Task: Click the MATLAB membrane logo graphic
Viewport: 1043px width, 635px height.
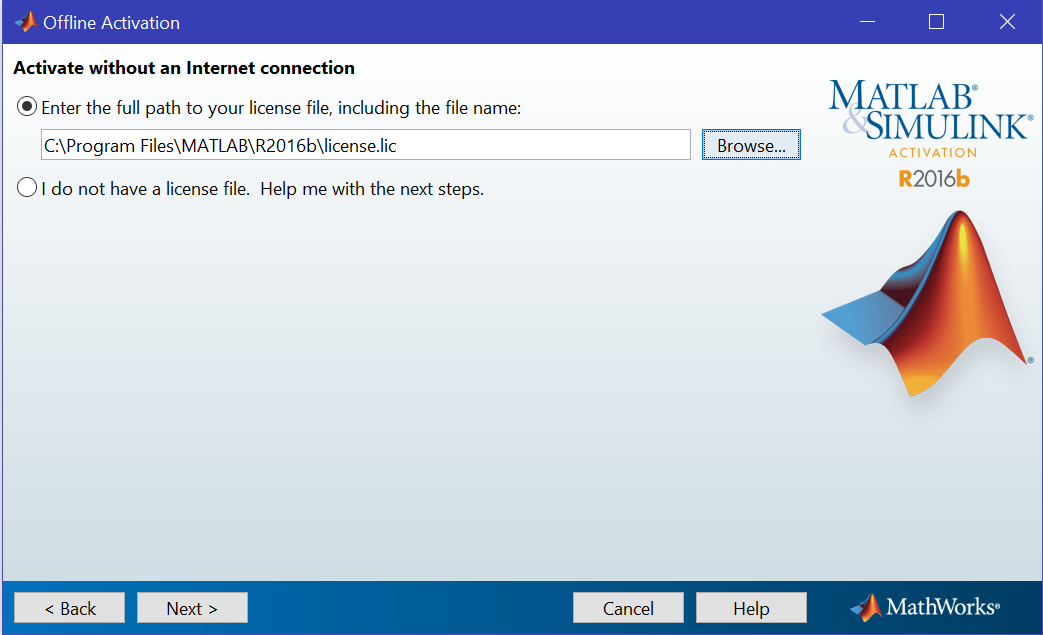Action: (x=927, y=303)
